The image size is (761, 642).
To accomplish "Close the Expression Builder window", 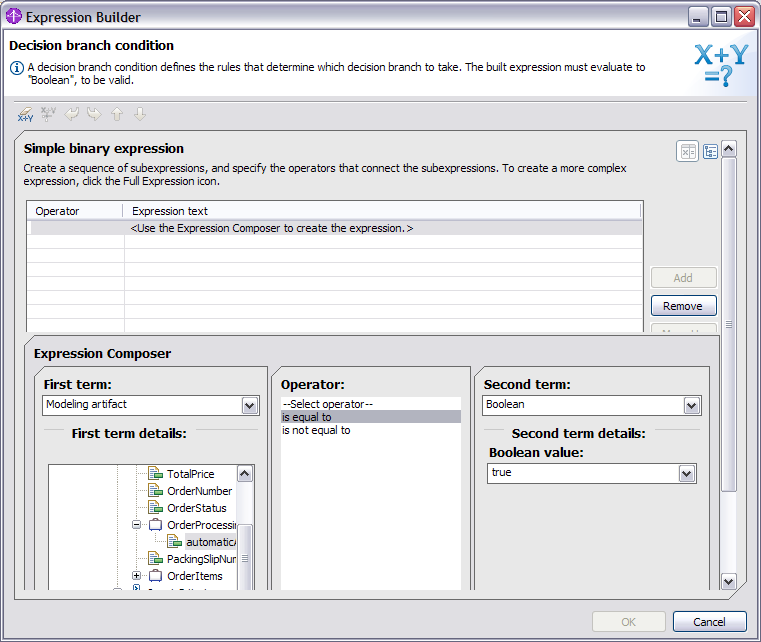I will pyautogui.click(x=744, y=17).
